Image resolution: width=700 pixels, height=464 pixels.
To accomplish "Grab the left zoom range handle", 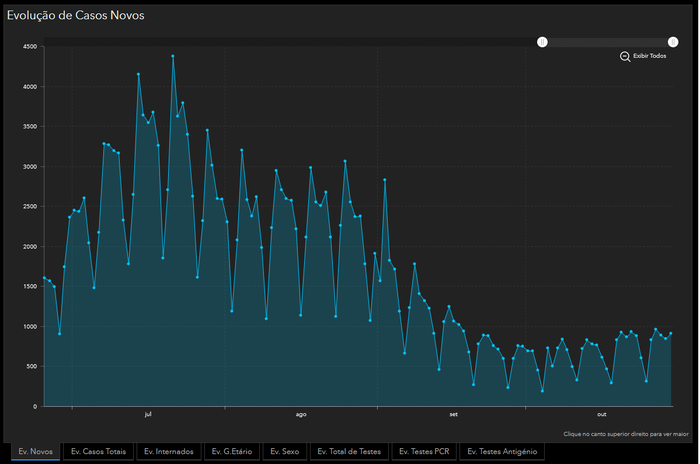I will click(542, 42).
